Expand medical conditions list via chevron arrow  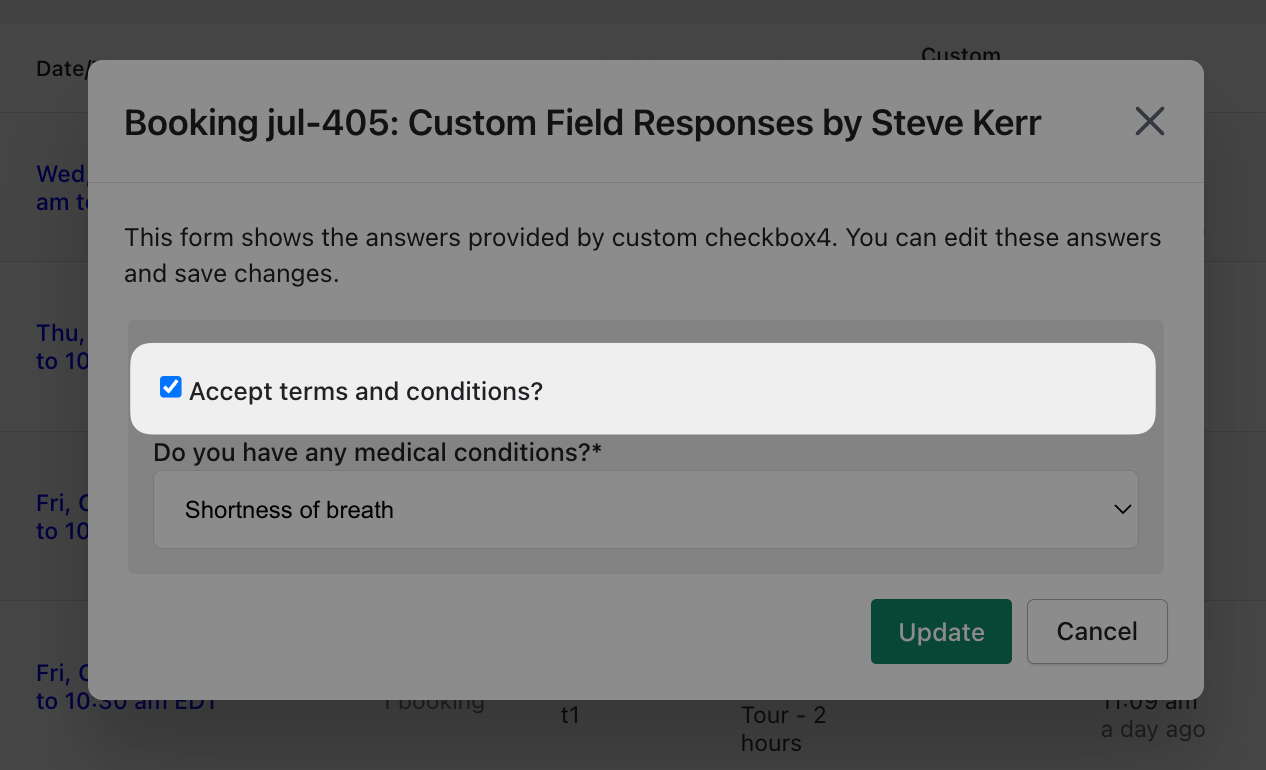1122,510
